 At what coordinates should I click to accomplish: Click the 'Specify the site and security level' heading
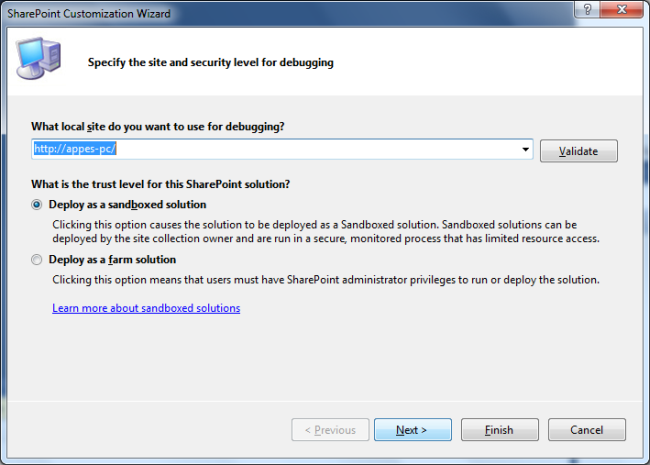click(x=210, y=62)
